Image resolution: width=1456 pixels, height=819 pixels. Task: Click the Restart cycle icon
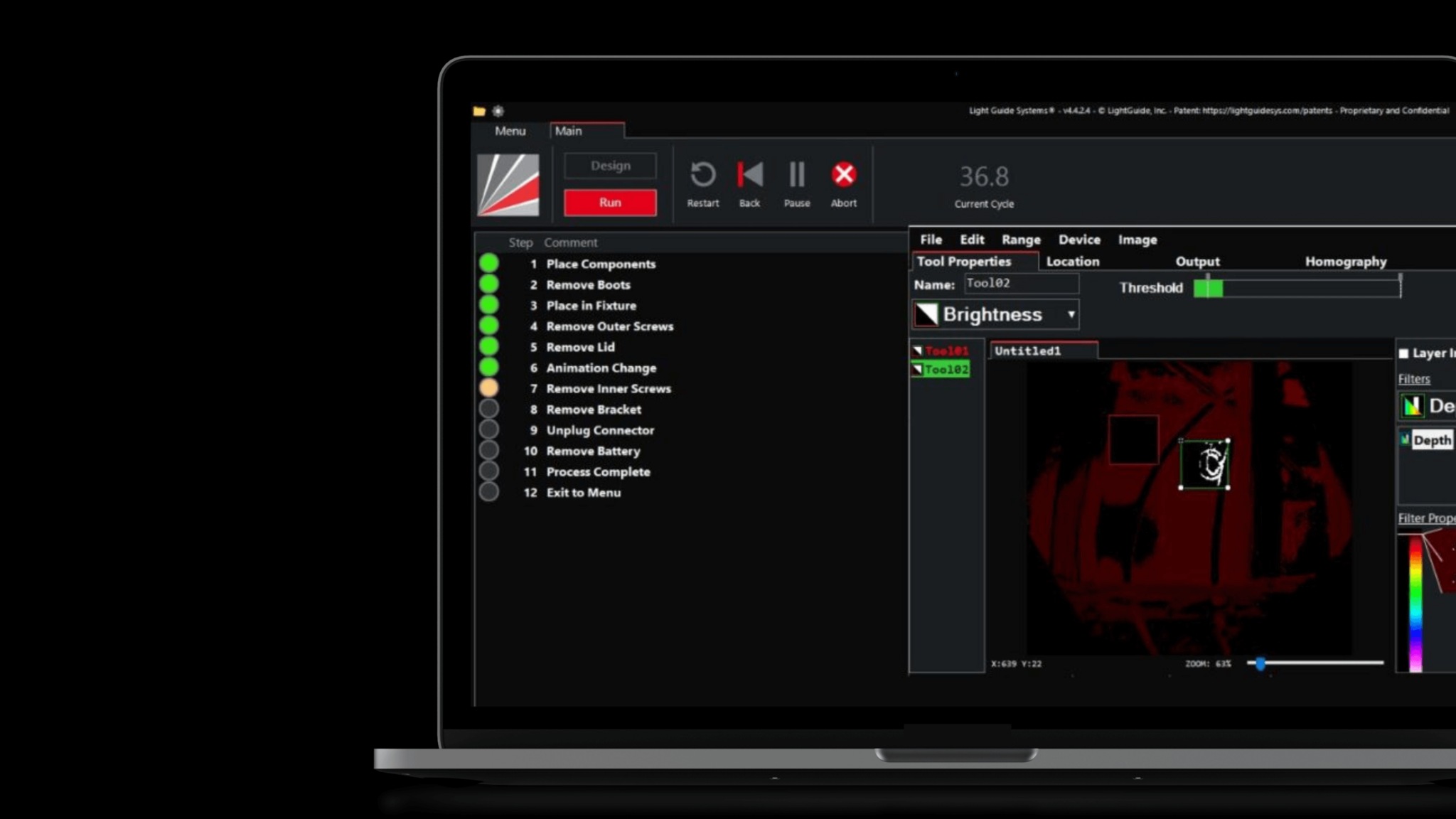pos(702,175)
